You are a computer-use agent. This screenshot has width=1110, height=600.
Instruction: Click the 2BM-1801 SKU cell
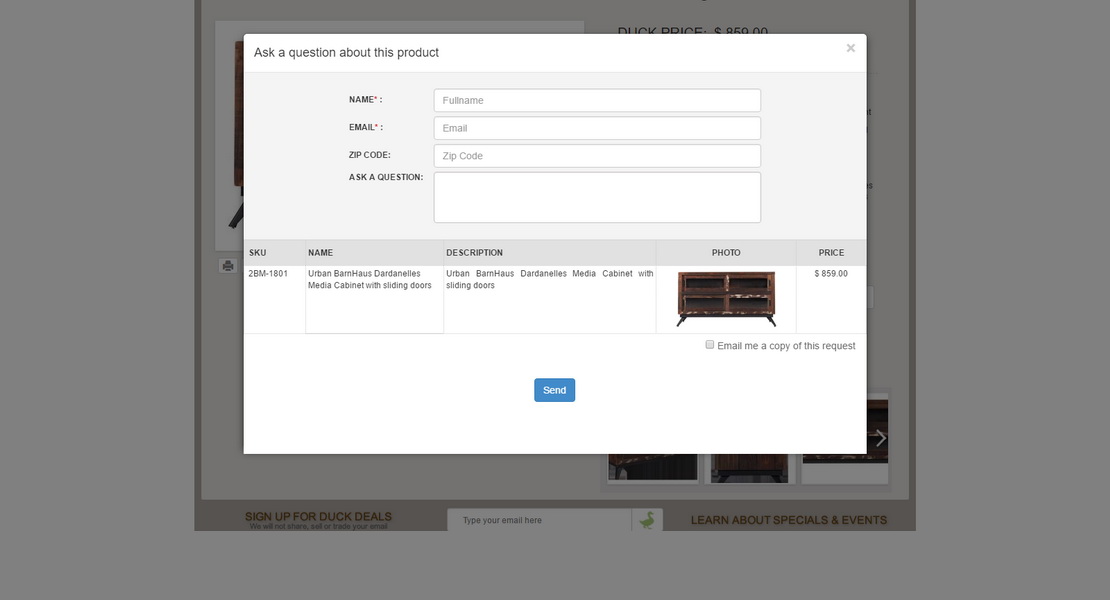pos(268,273)
